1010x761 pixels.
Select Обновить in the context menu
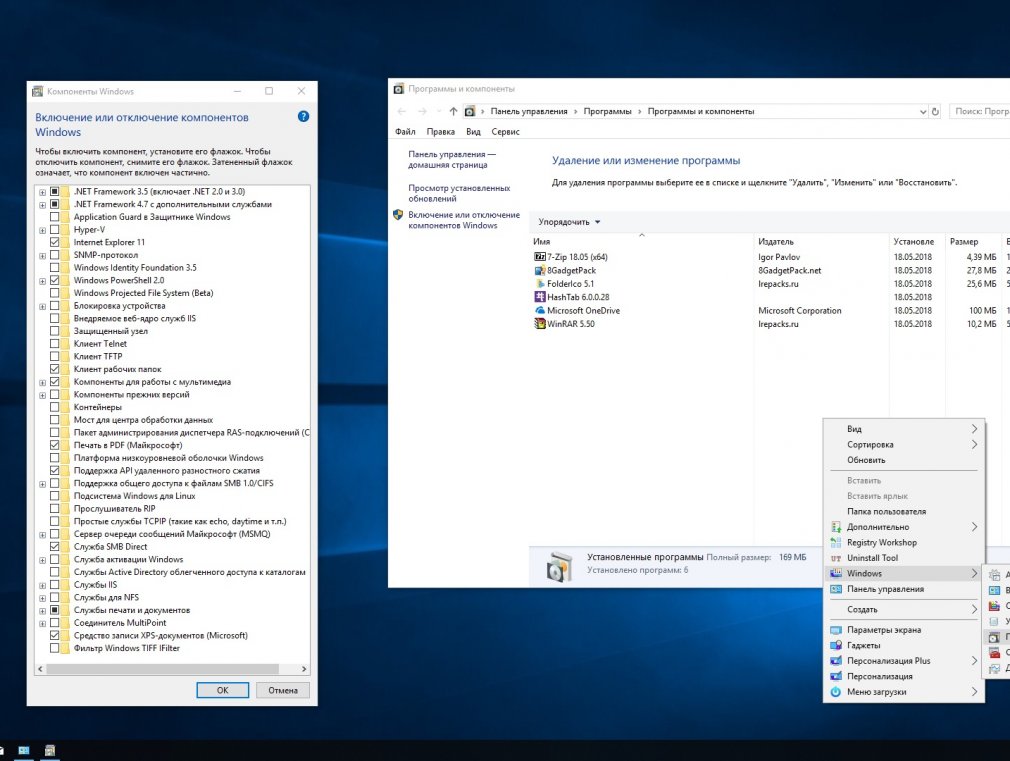click(904, 460)
